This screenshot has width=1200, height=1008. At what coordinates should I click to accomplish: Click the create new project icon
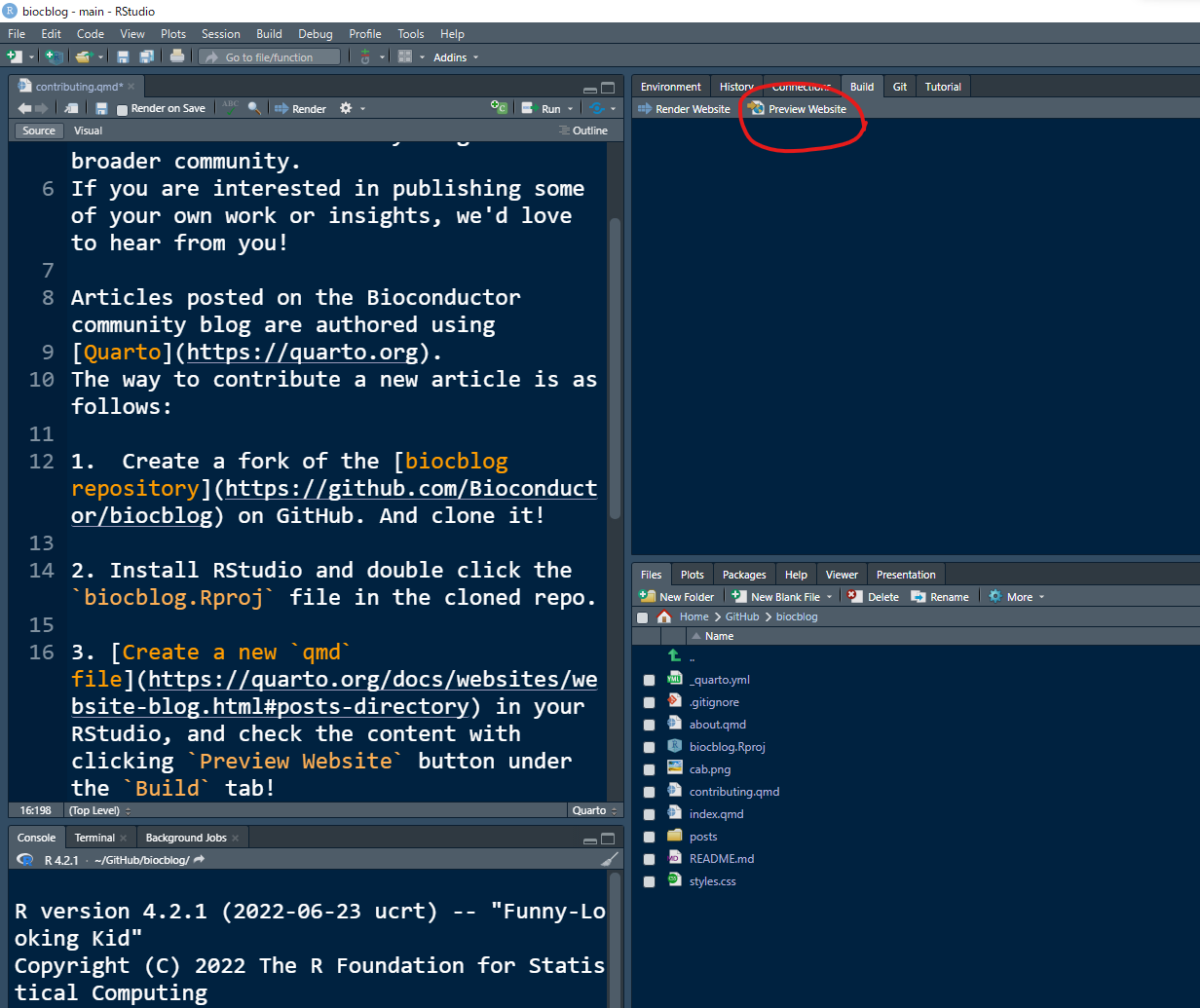point(55,56)
